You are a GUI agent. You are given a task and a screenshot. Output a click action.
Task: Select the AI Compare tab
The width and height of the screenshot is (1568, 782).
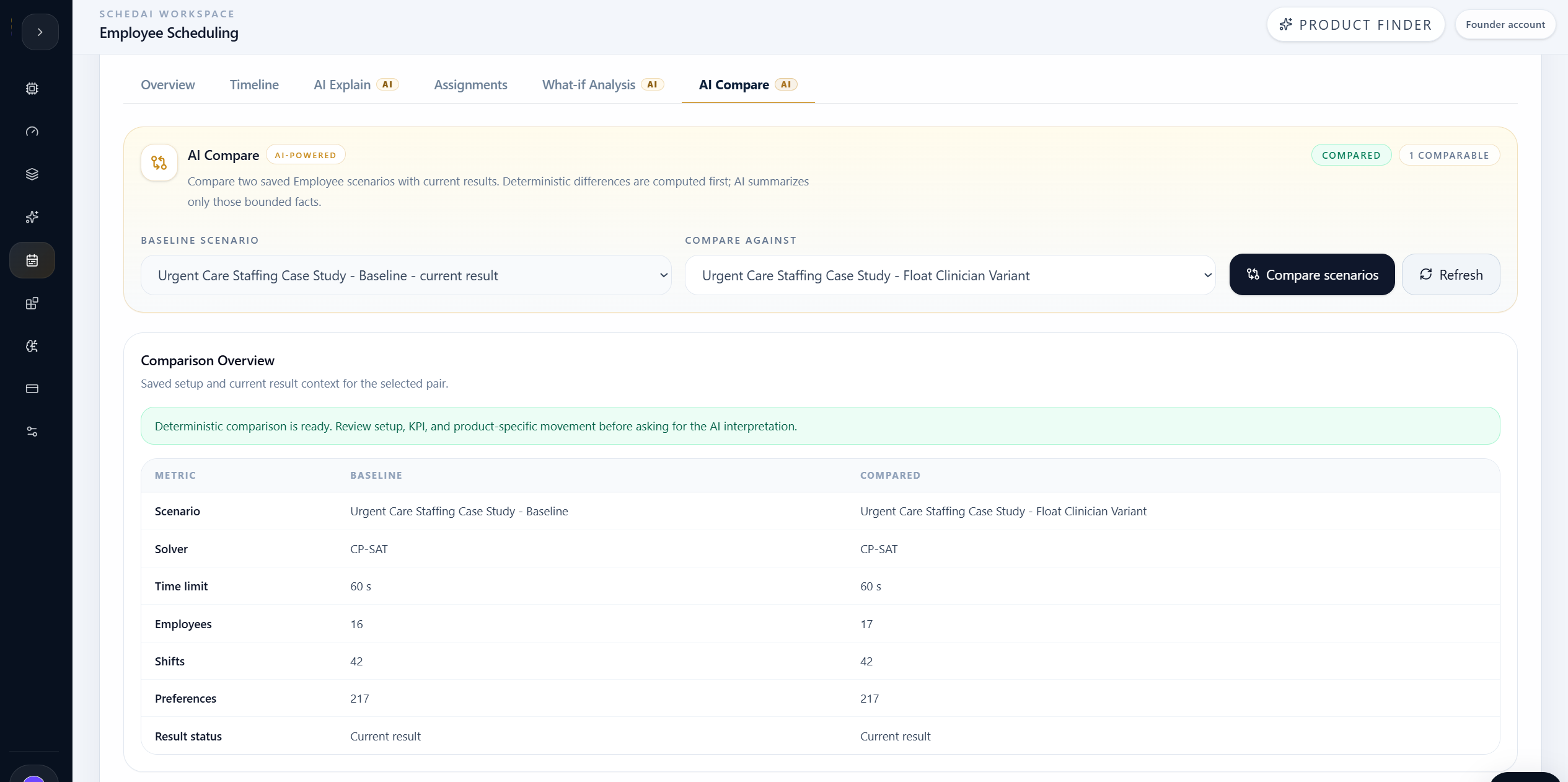point(747,85)
